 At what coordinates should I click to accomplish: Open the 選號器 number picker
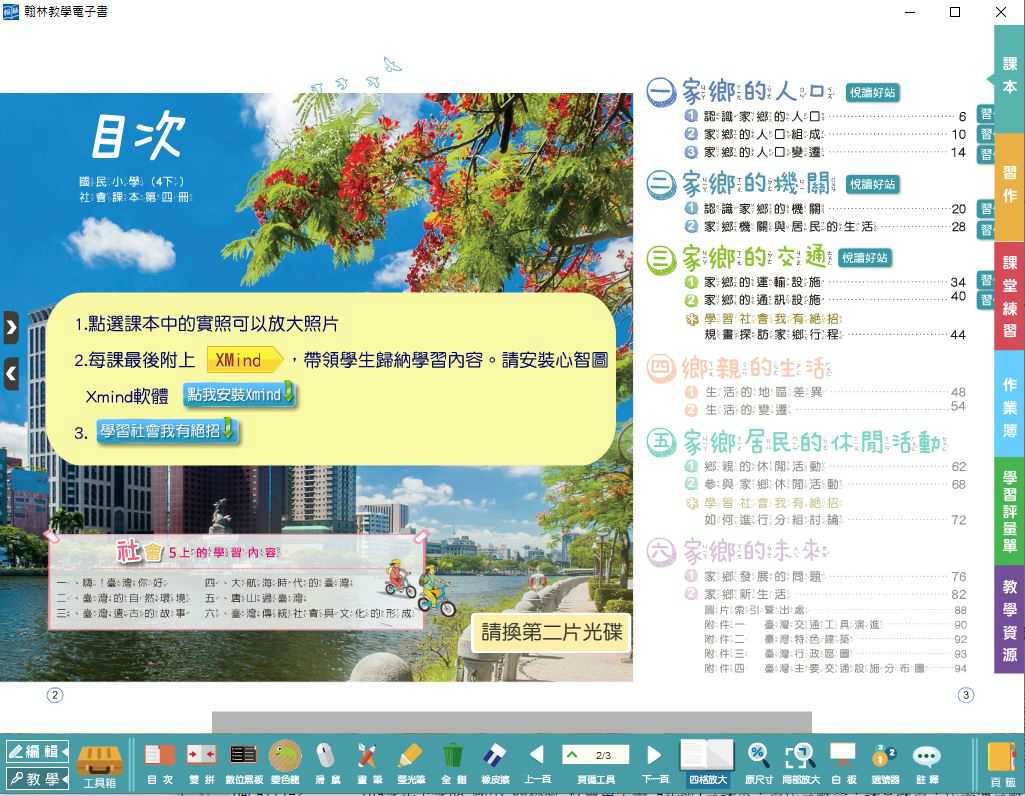click(885, 763)
